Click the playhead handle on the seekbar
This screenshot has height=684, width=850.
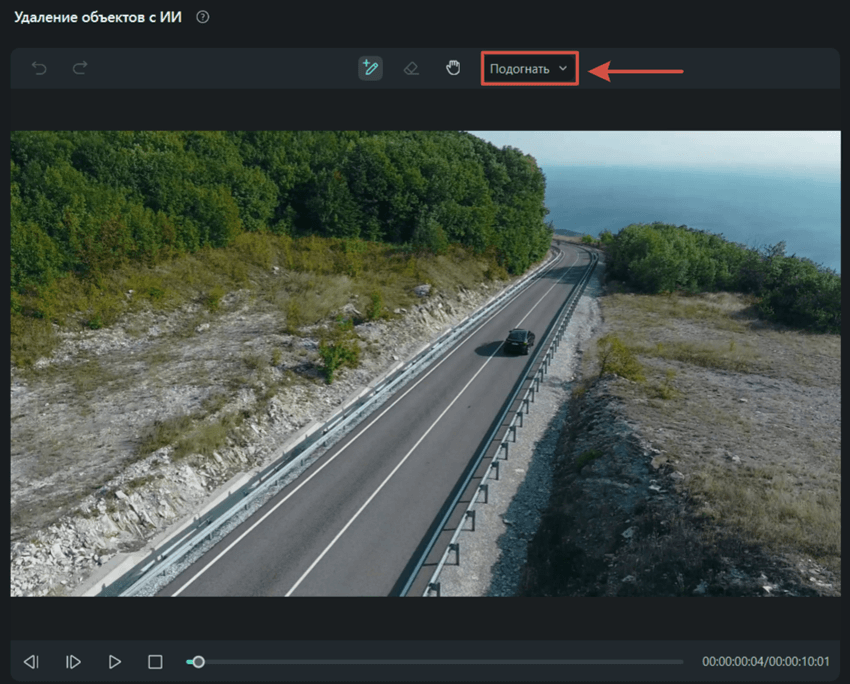click(198, 661)
